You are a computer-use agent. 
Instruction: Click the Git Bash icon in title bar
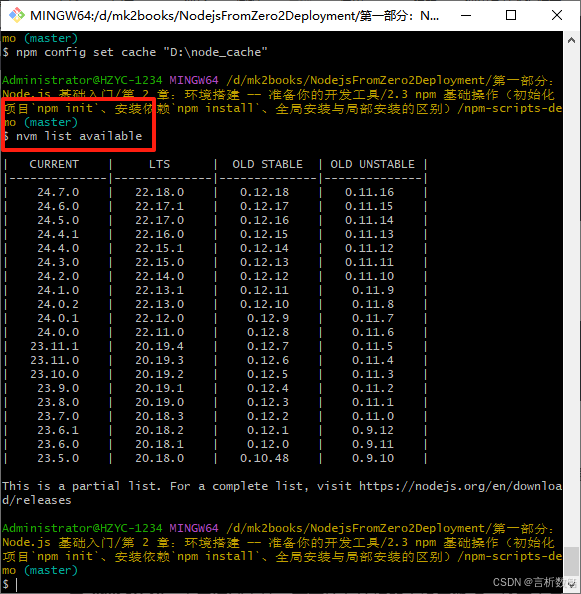(x=17, y=16)
